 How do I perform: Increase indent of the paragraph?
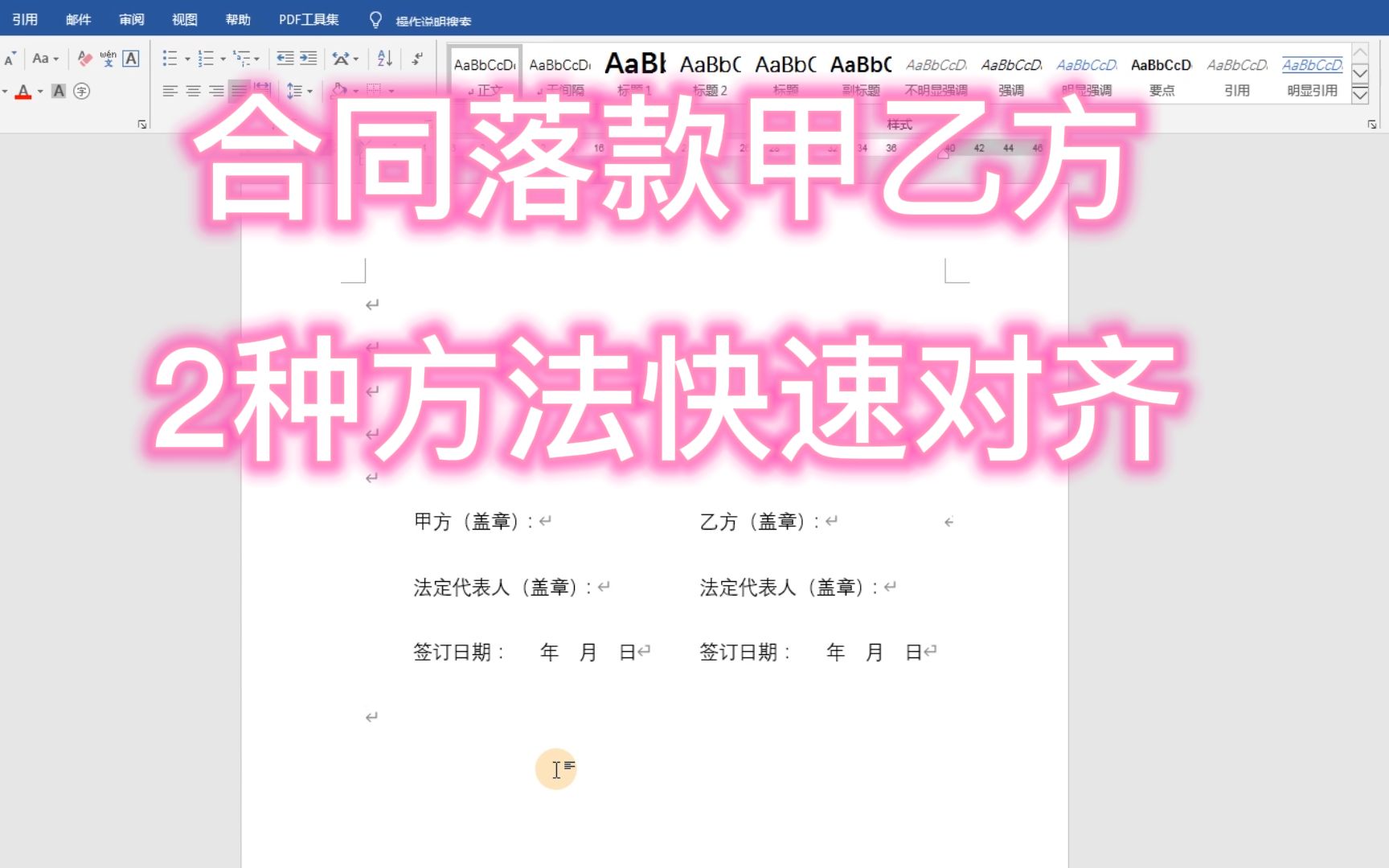(x=309, y=59)
